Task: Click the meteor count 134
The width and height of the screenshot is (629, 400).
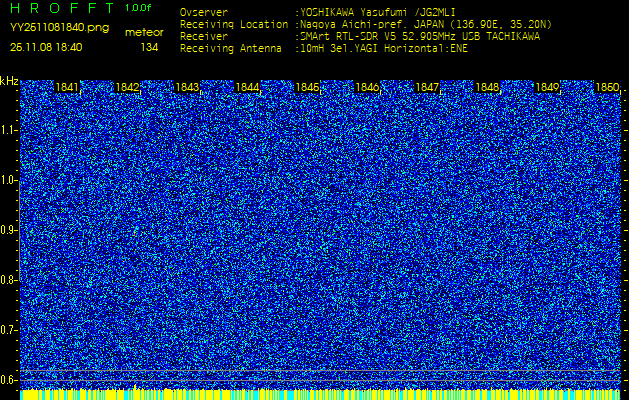Action: tap(149, 47)
